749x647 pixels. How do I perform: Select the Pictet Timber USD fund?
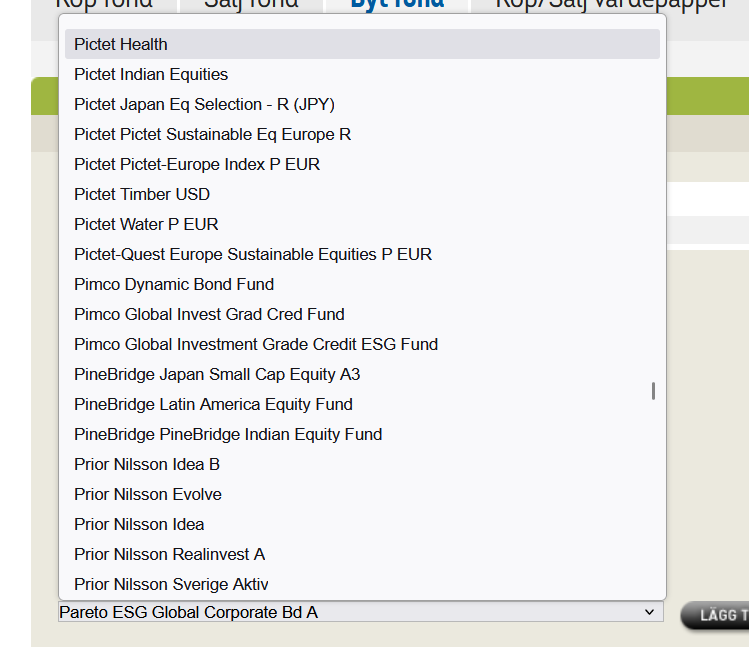(142, 194)
